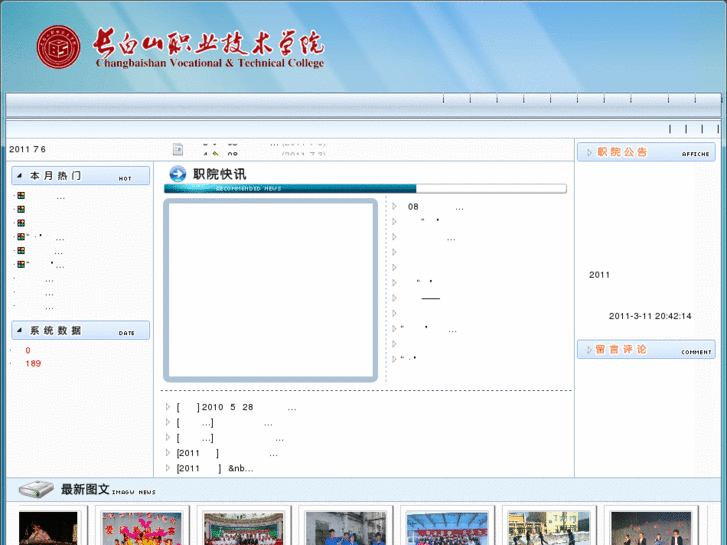
Task: Click the triangle next to the 2010 5 28 article
Action: pos(168,407)
